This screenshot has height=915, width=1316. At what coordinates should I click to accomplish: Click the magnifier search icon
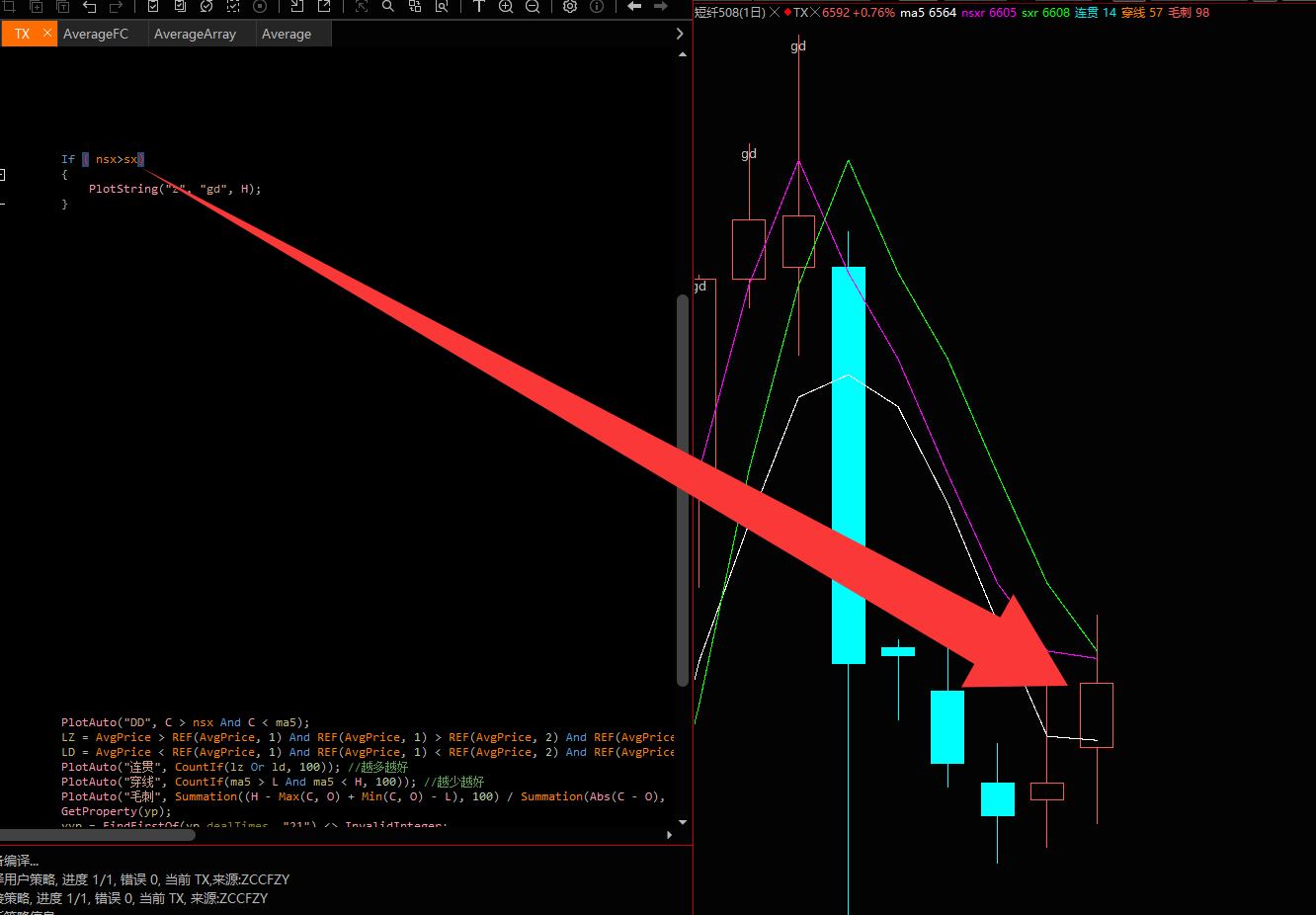tap(388, 6)
